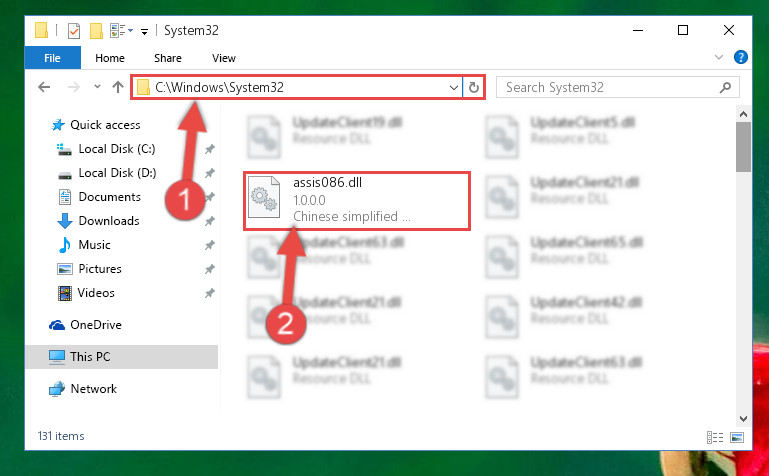Select OneDrive in navigation pane

tap(96, 325)
